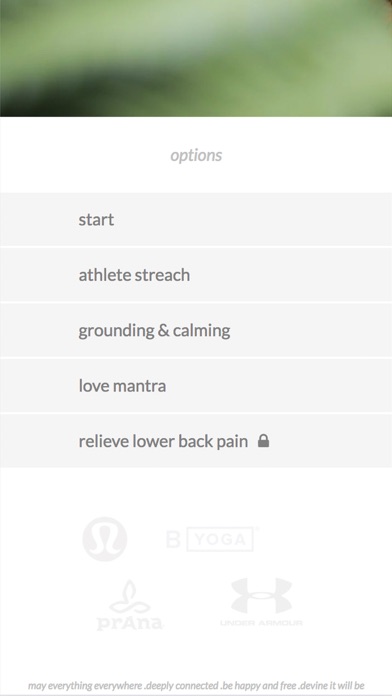The image size is (392, 696).
Task: Select the love mantra option
Action: click(196, 385)
